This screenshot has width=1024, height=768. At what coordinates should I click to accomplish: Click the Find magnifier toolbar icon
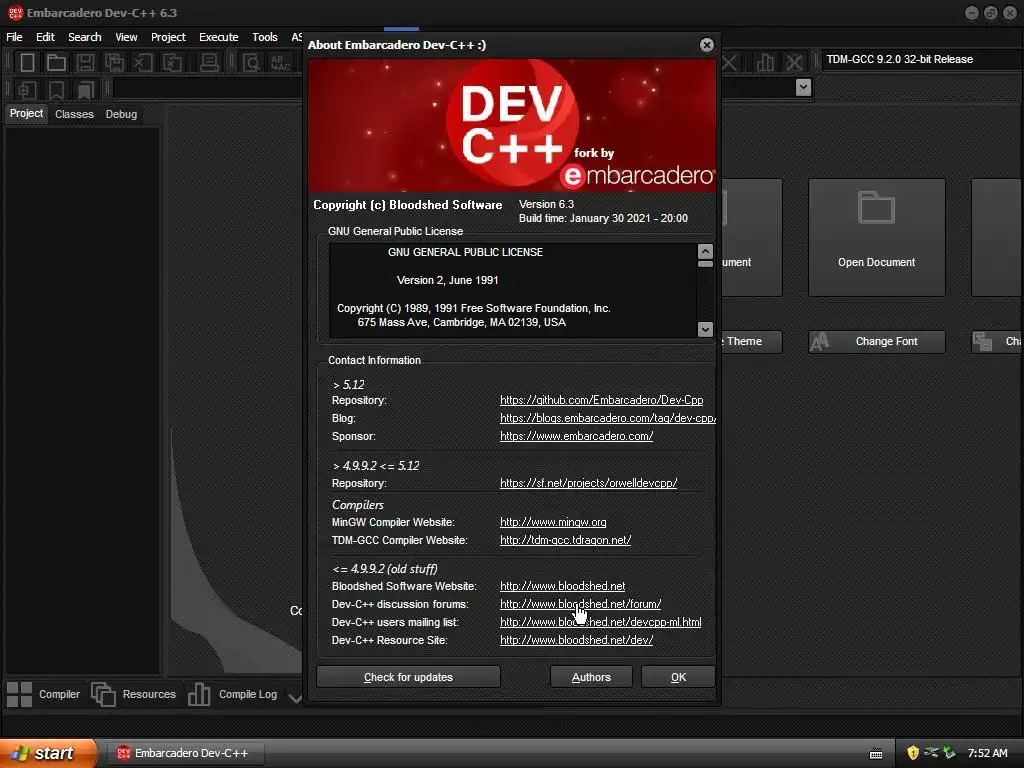pyautogui.click(x=251, y=63)
